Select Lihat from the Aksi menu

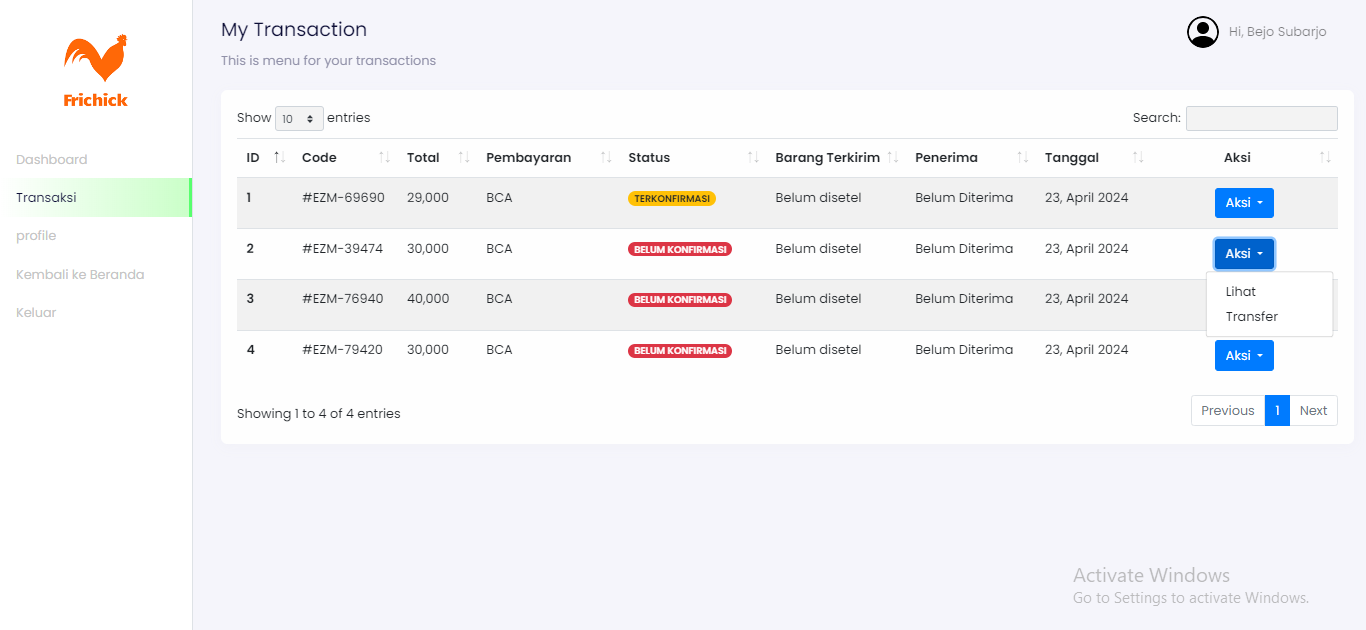(x=1241, y=292)
